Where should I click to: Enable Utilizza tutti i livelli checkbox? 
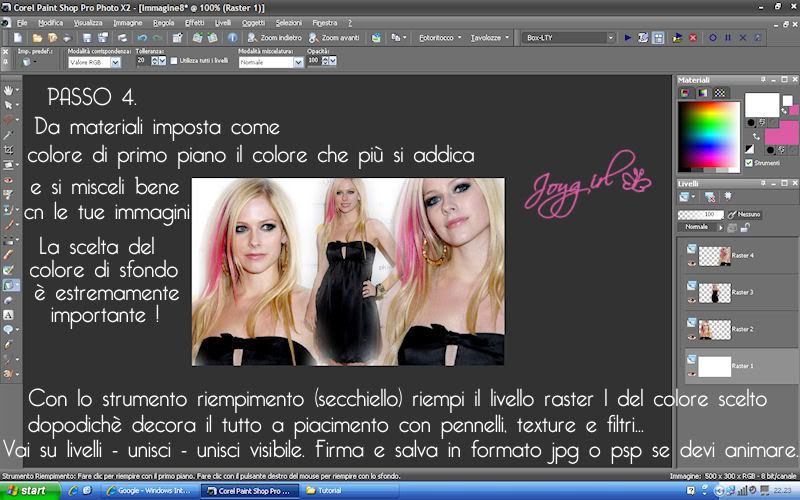click(x=174, y=61)
